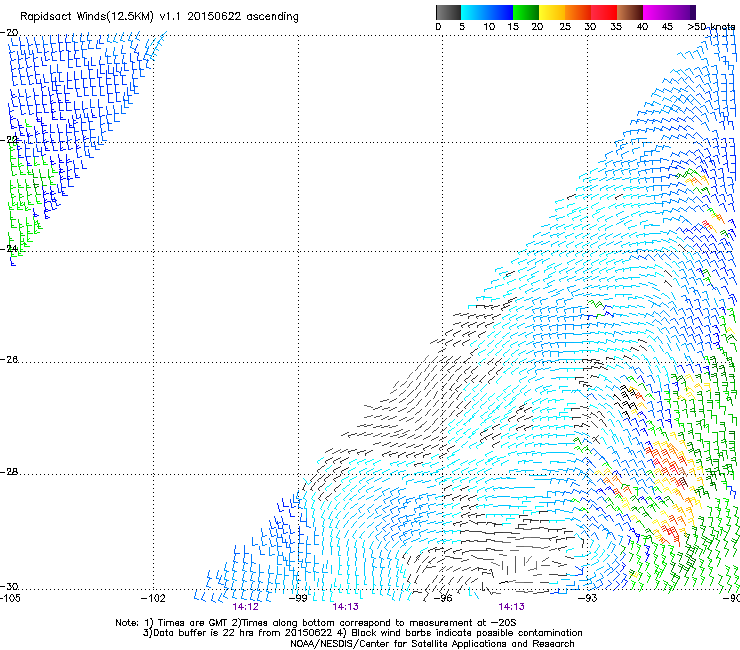This screenshot has width=740, height=650.
Task: Click the "-20" latitude axis label
Action: coord(9,33)
